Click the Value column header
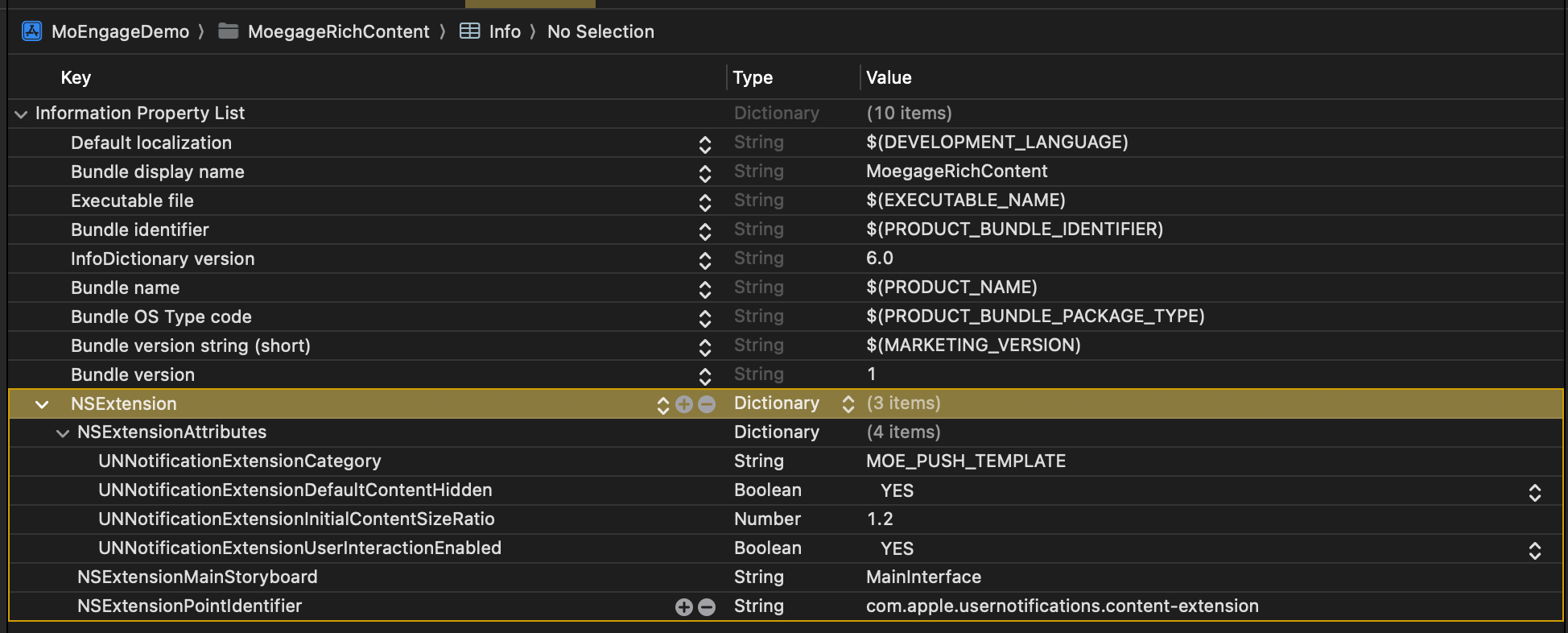Screen dimensions: 1568x633 (889, 77)
